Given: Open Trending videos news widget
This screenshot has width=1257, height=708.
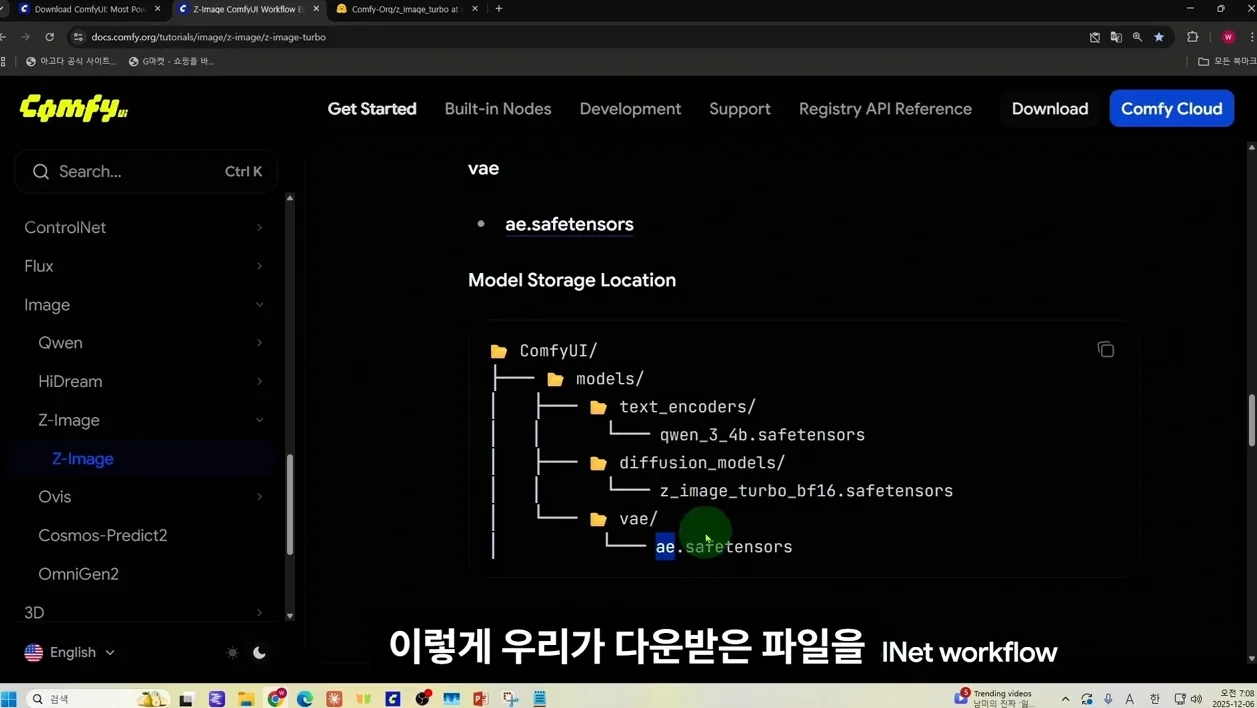Looking at the screenshot, I should point(996,698).
